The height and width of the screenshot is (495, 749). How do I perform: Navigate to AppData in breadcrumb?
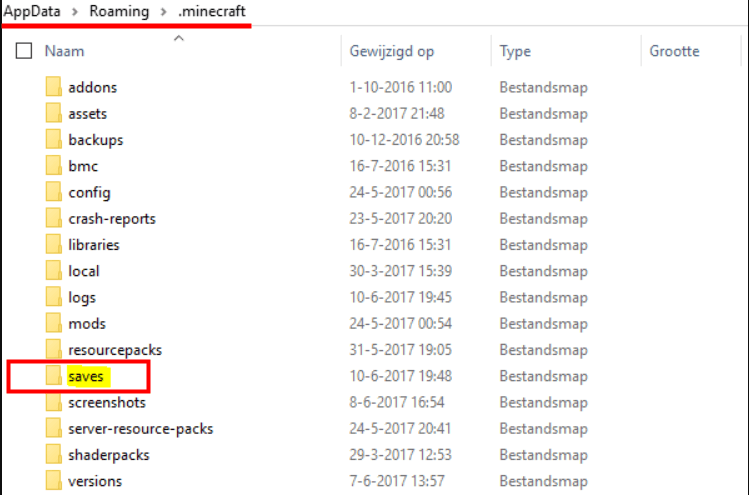32,11
